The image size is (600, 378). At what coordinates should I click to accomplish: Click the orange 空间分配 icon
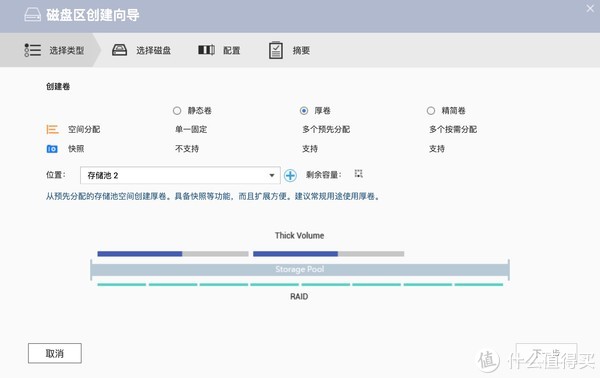[52, 129]
